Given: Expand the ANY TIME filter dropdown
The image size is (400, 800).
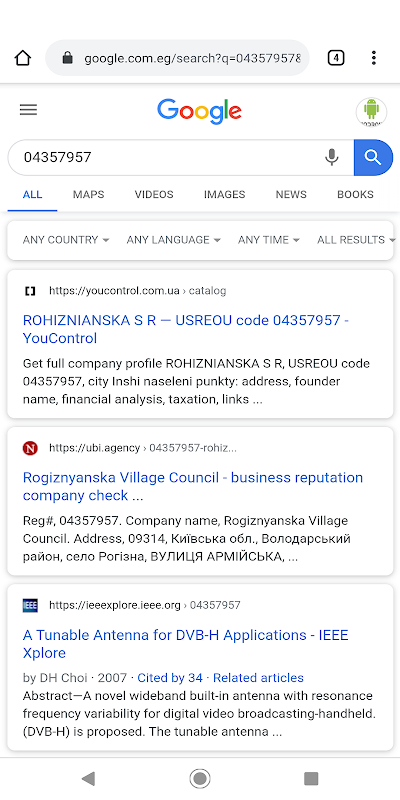Looking at the screenshot, I should pos(268,240).
